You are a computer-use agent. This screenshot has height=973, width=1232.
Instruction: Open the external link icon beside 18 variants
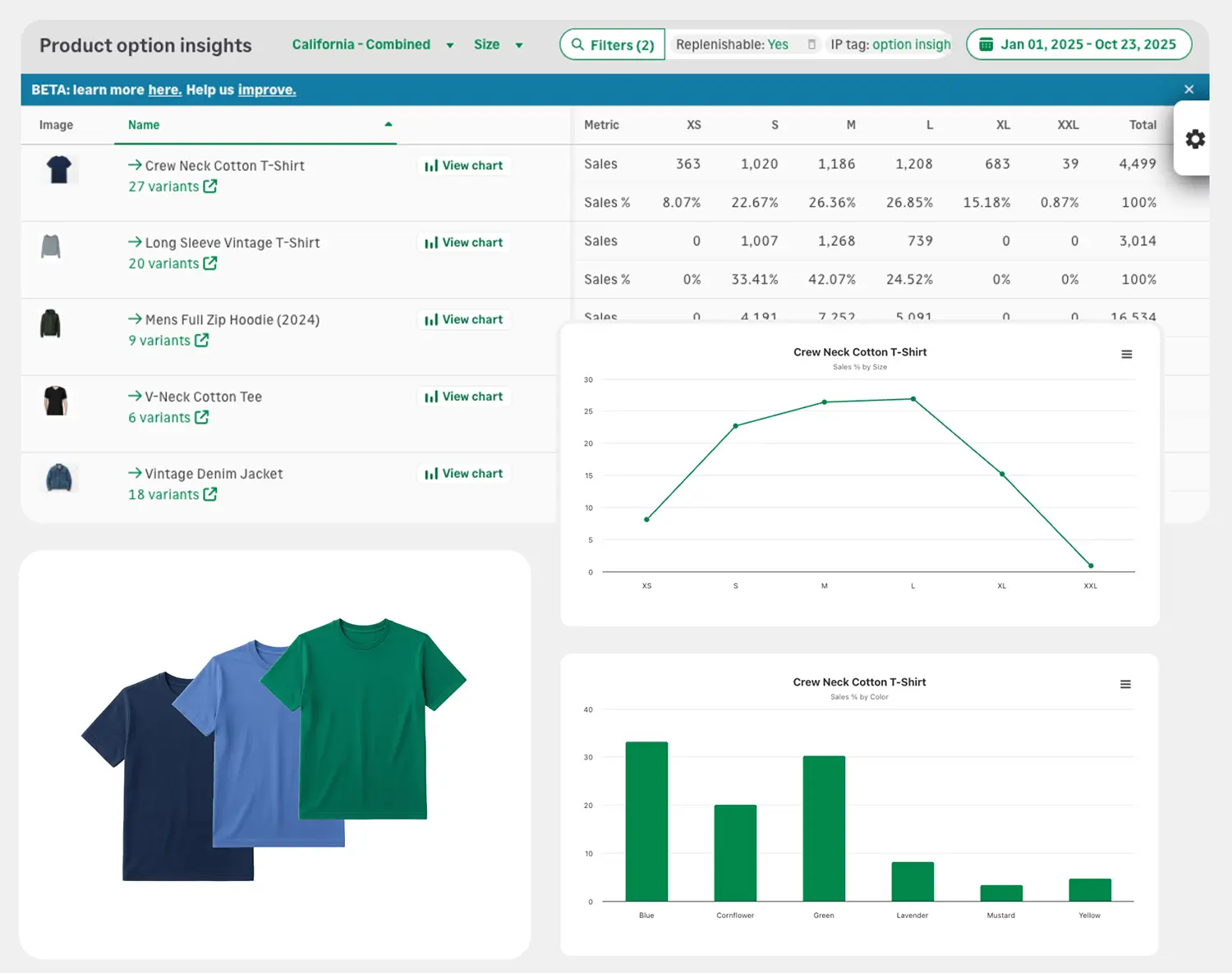[210, 494]
